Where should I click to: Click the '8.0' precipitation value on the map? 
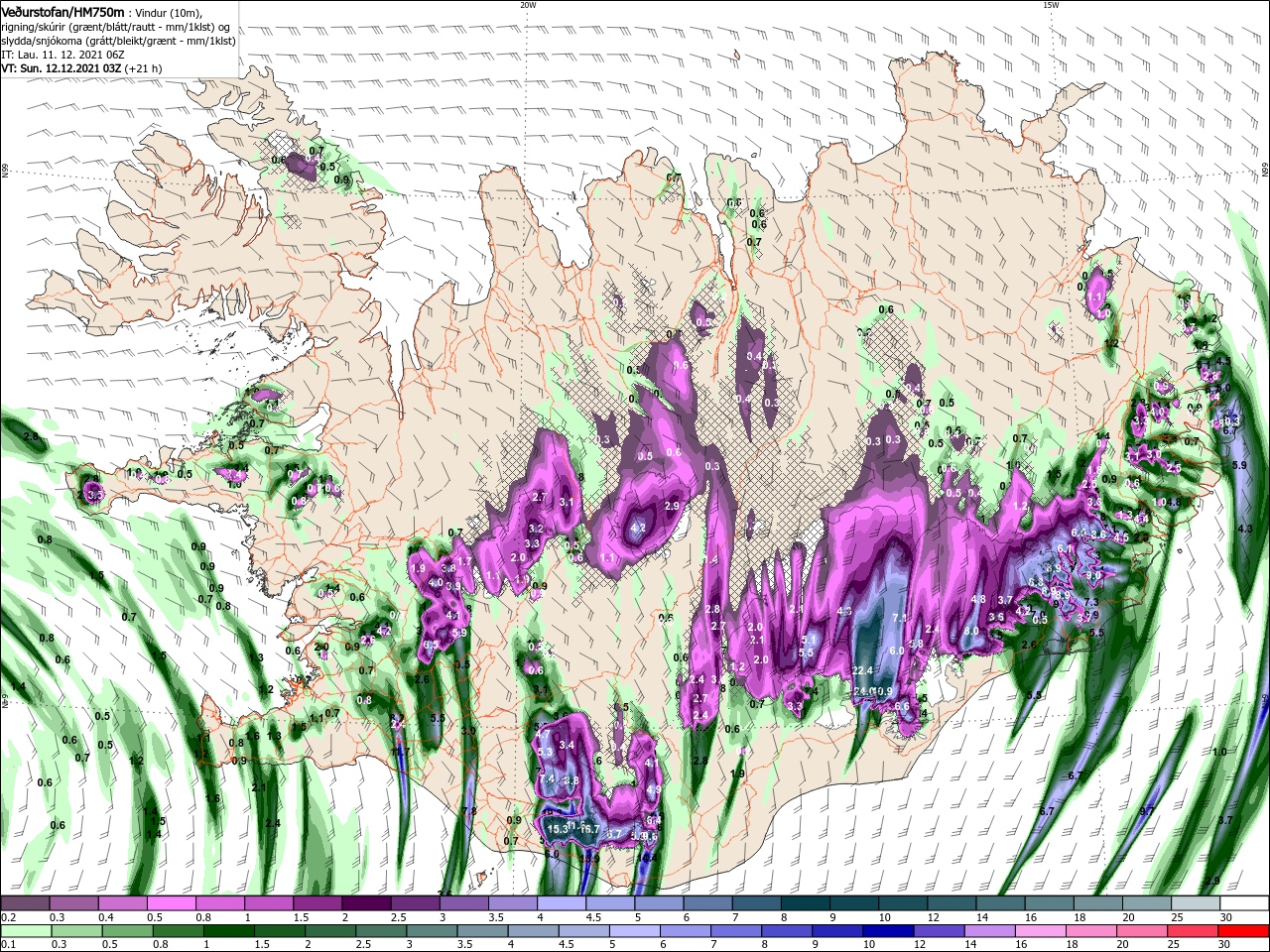[x=971, y=631]
